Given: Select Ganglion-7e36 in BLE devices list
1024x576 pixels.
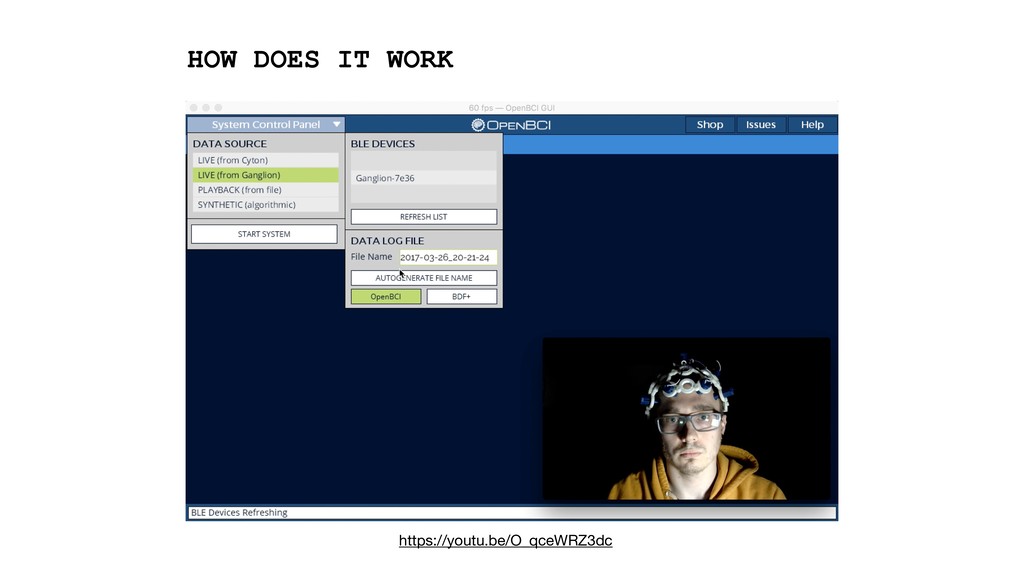Looking at the screenshot, I should [x=423, y=178].
